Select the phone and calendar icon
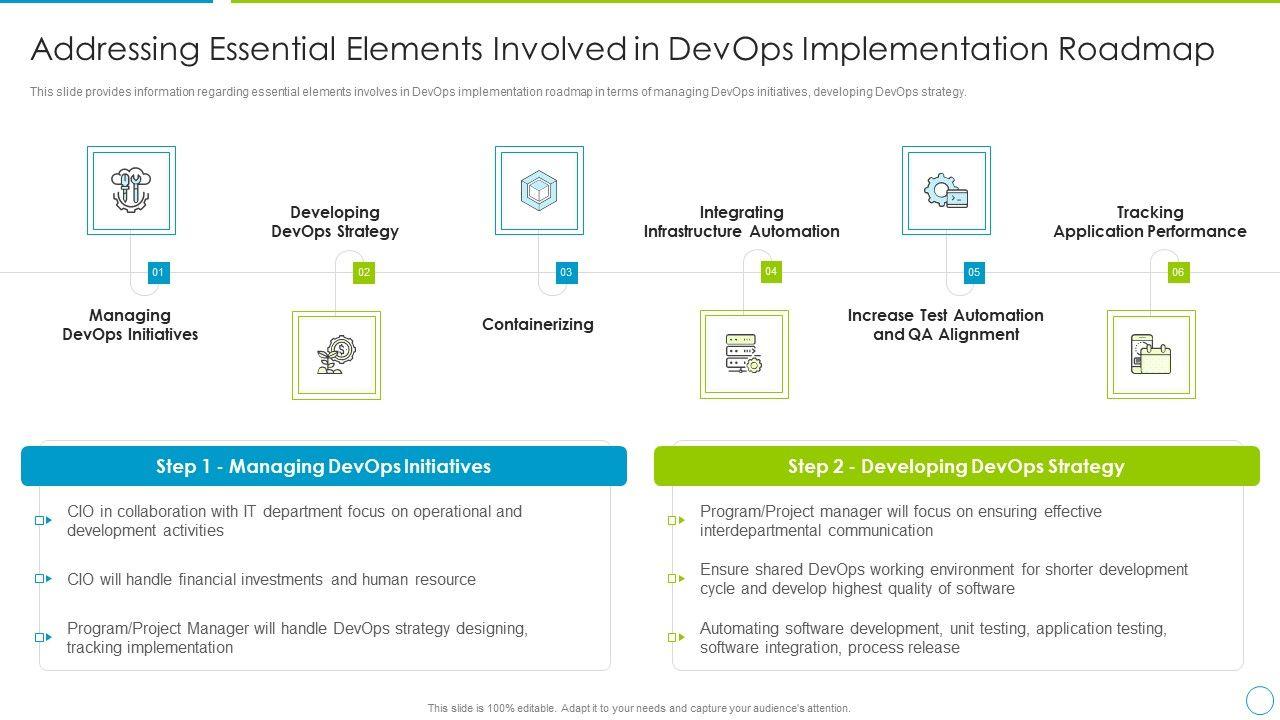The image size is (1280, 720). tap(1151, 354)
